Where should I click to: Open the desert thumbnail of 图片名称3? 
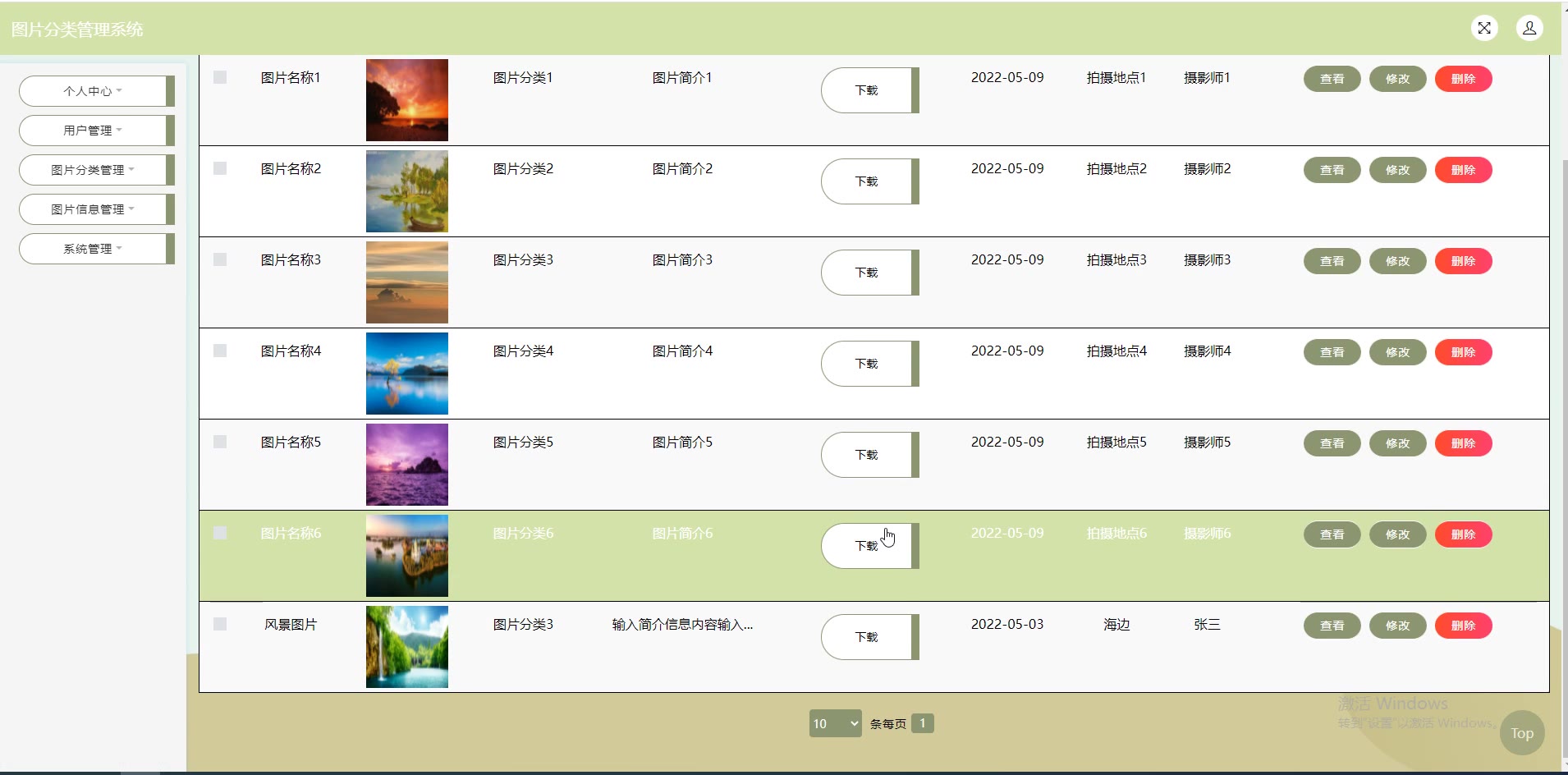(407, 282)
